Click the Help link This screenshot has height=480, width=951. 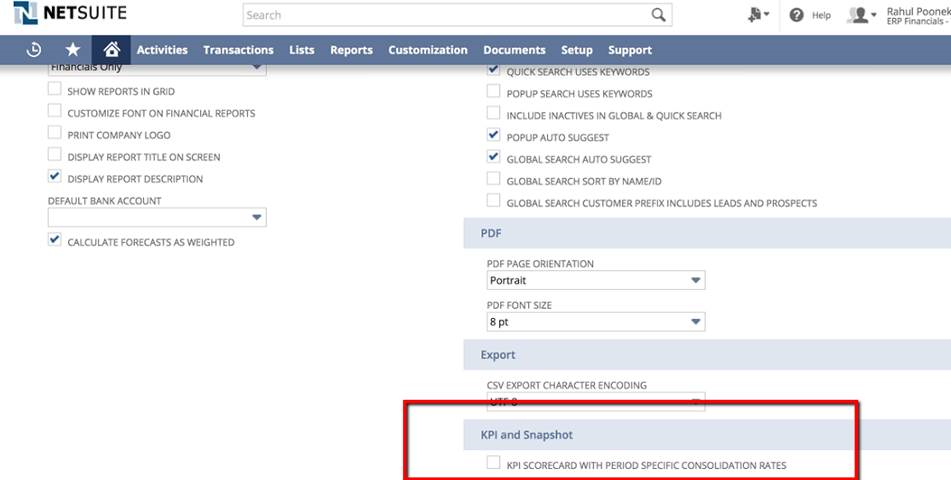(821, 16)
